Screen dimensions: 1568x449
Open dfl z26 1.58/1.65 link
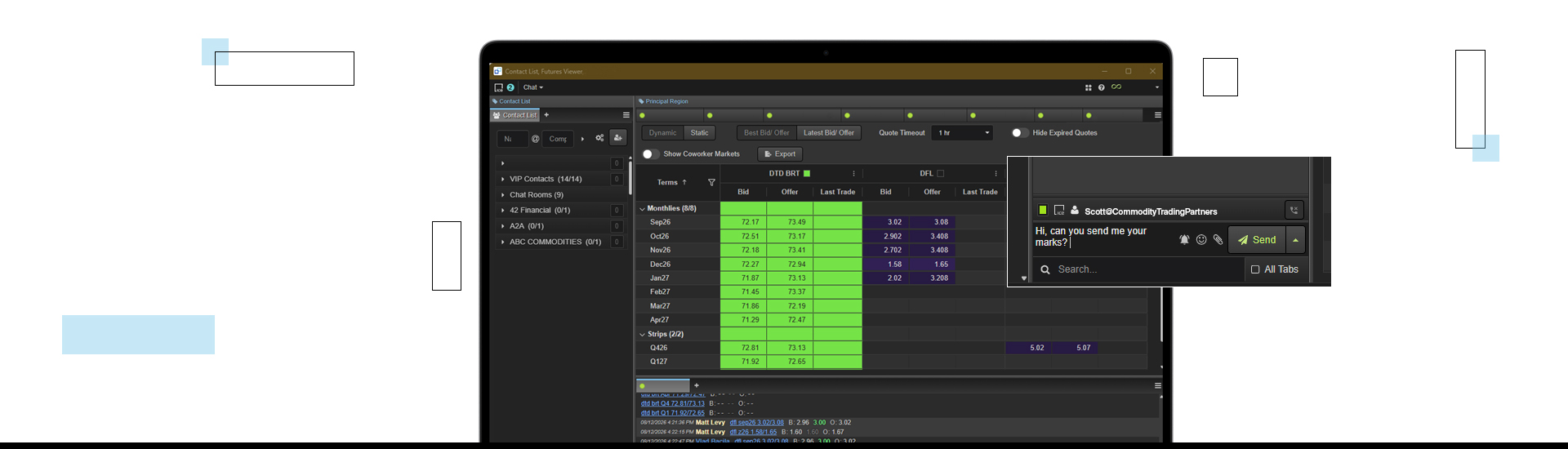(x=753, y=432)
